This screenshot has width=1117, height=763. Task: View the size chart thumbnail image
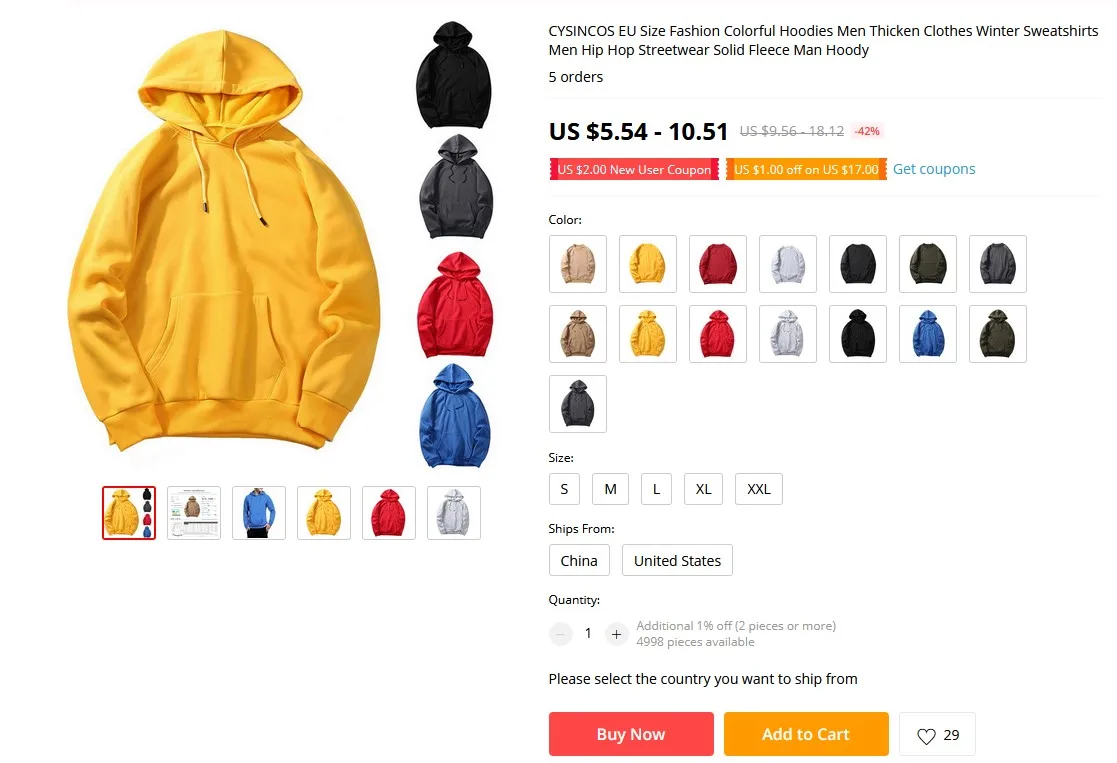click(194, 513)
